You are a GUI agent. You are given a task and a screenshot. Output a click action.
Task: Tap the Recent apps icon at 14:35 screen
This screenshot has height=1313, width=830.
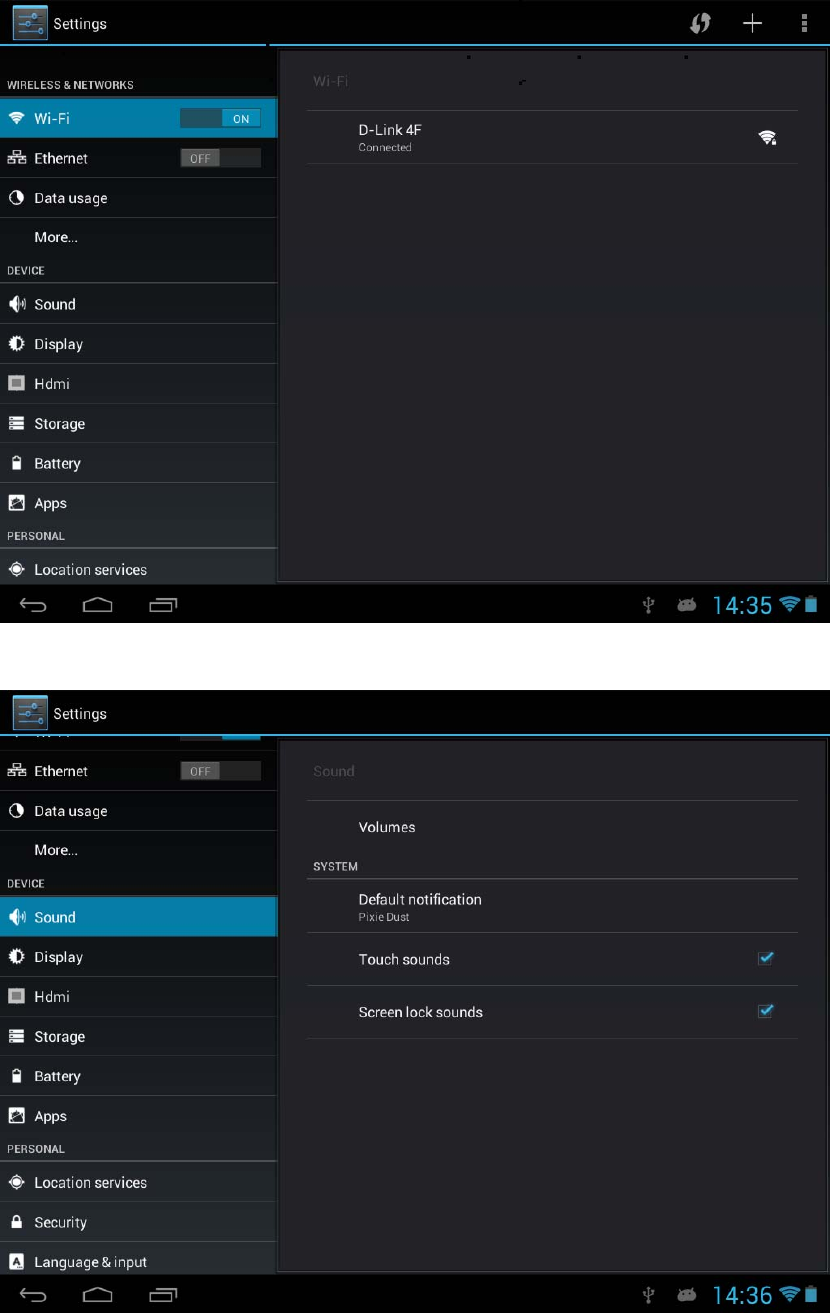tap(163, 605)
